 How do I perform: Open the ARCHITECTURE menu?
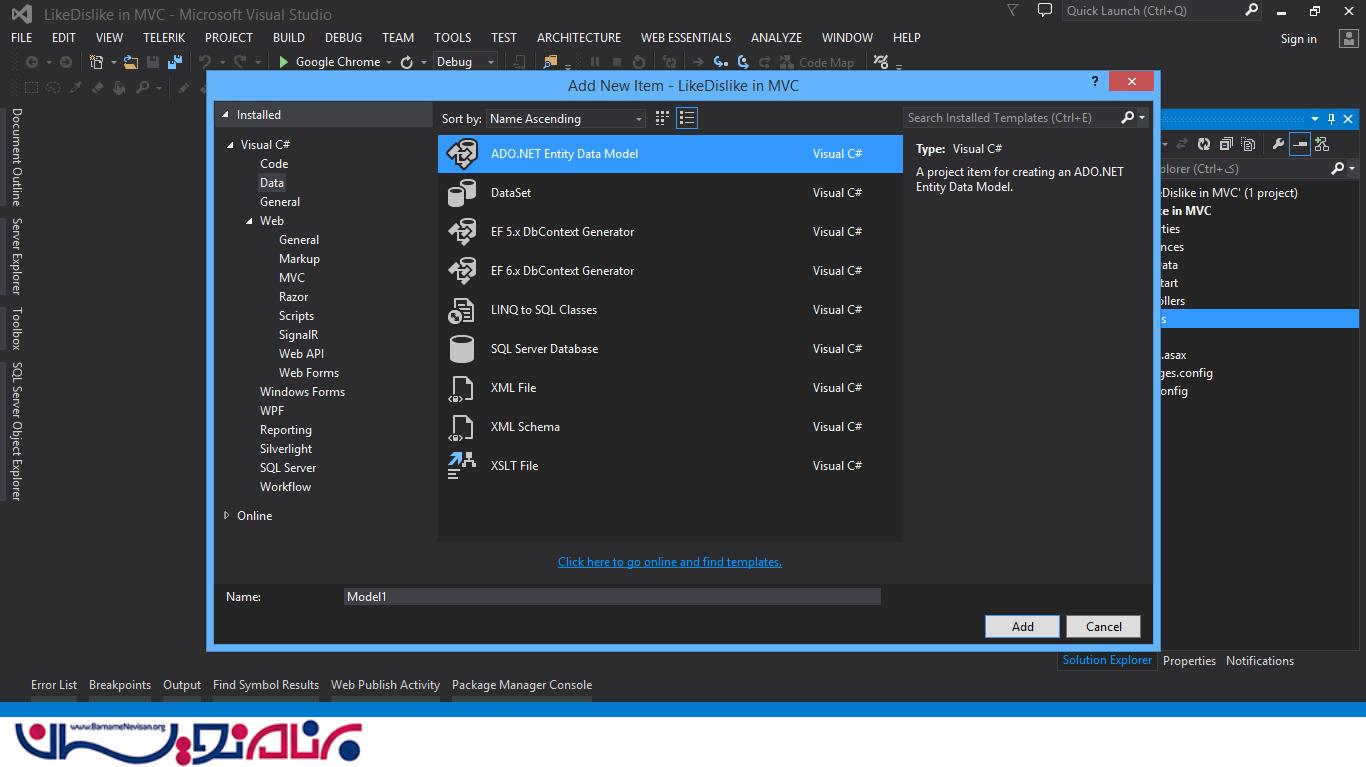pos(578,37)
